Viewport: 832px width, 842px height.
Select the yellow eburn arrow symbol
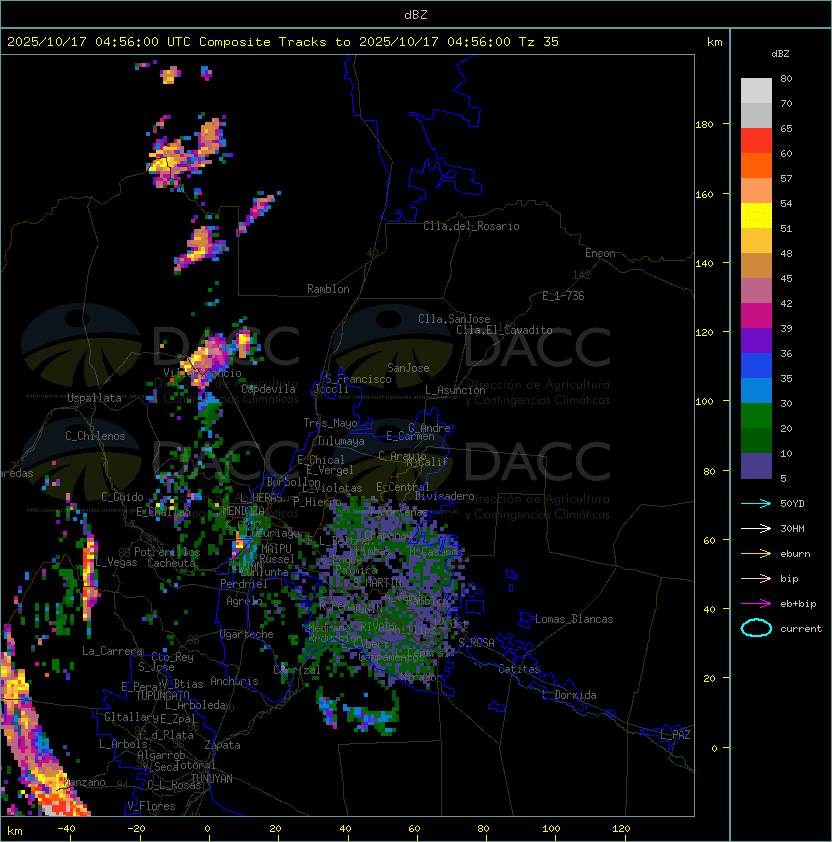(x=756, y=554)
